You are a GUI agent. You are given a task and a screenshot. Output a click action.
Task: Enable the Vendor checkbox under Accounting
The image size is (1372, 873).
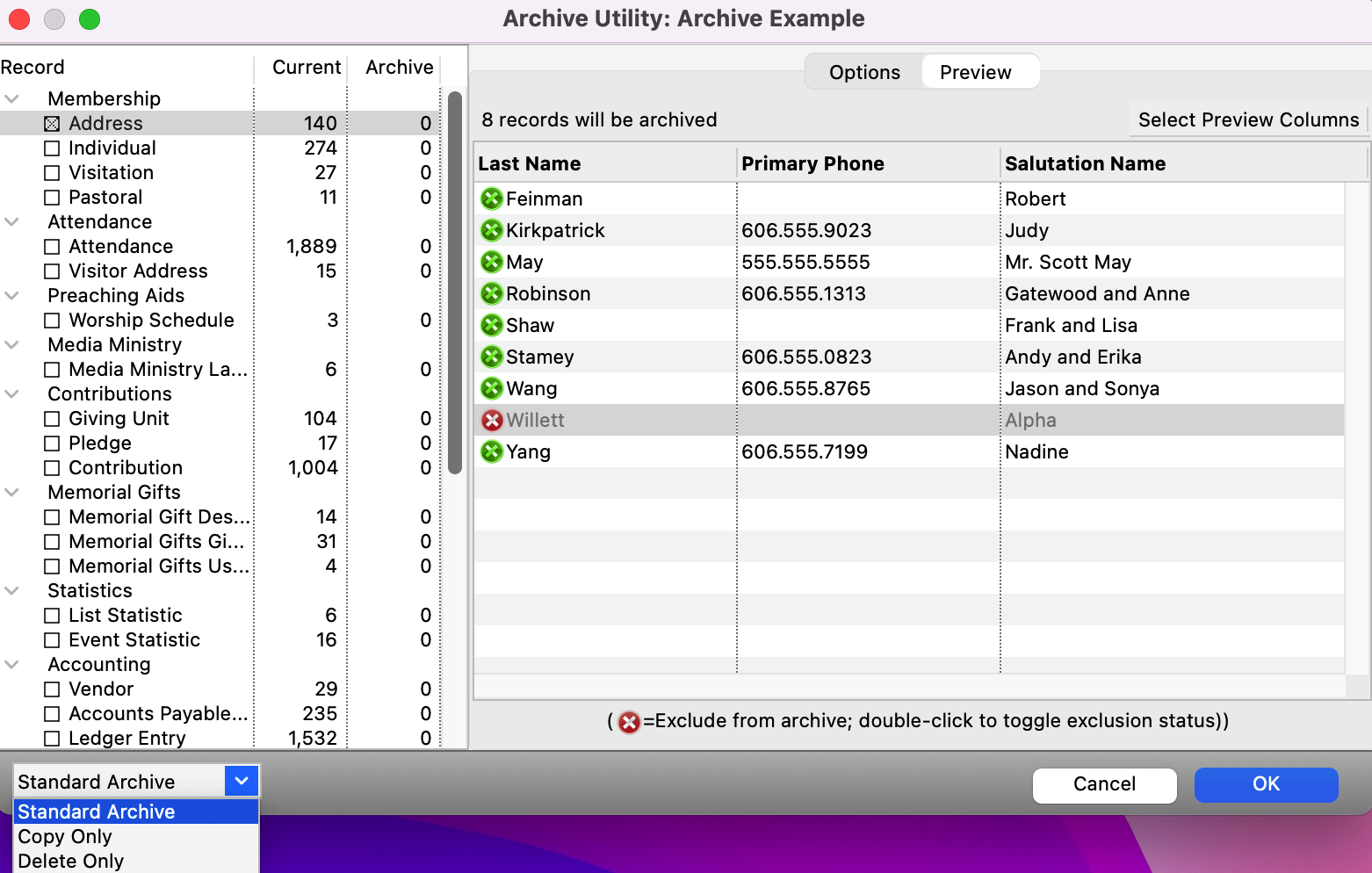(x=51, y=689)
